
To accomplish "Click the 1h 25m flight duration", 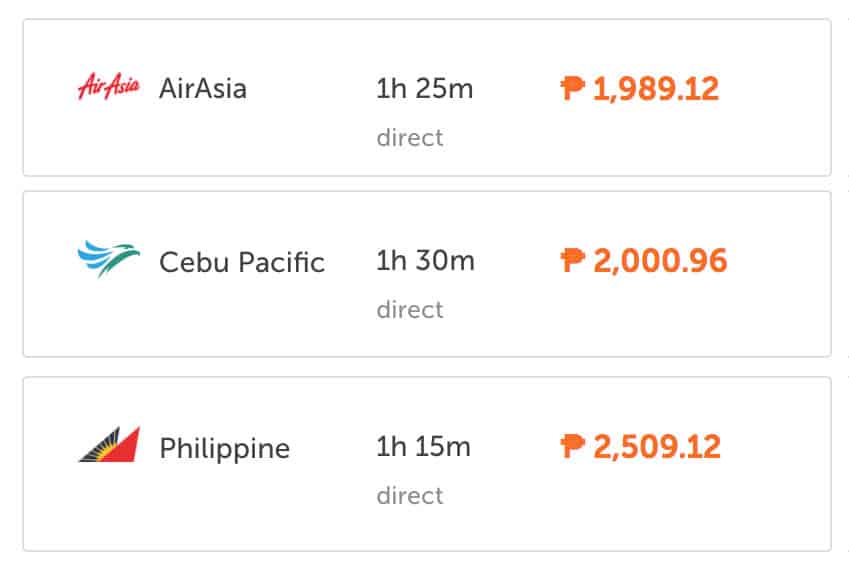I will (x=424, y=89).
